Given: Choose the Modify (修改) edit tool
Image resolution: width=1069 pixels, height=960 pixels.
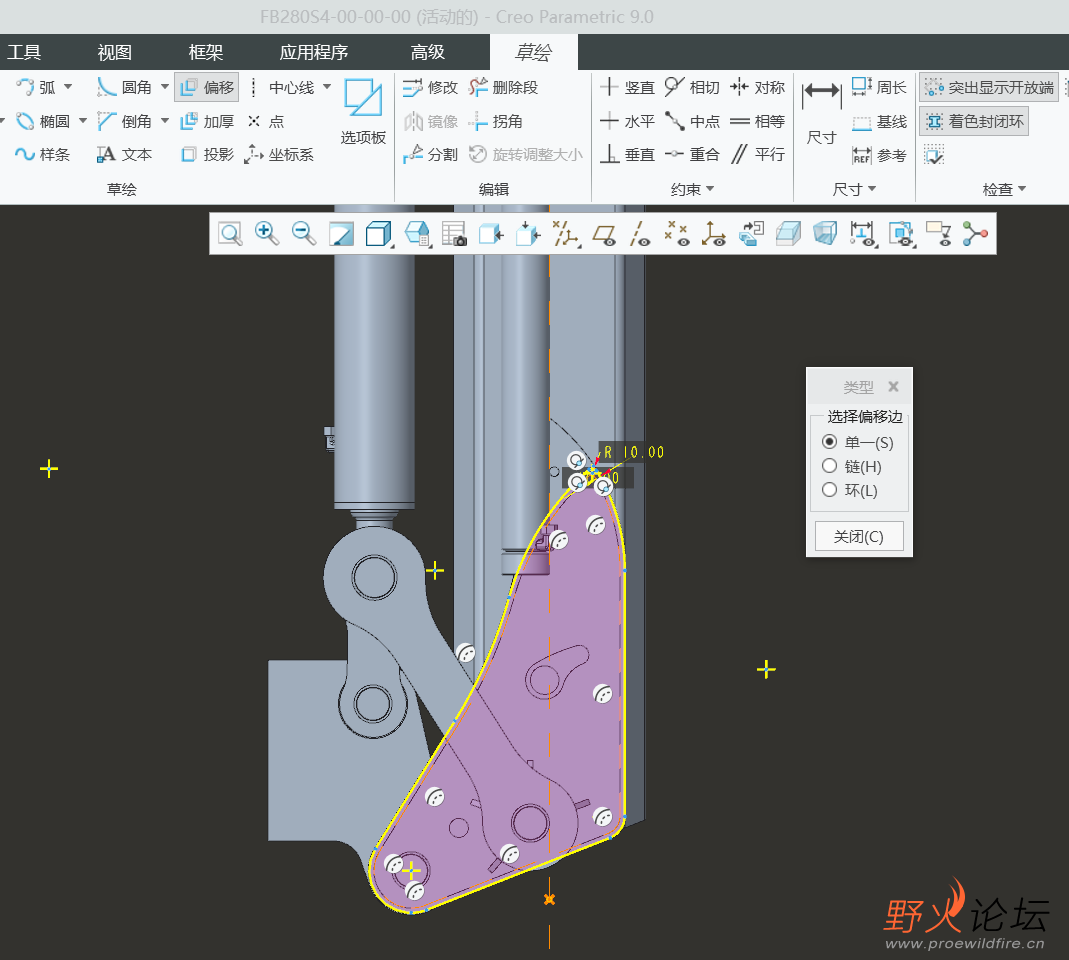Looking at the screenshot, I should [430, 87].
